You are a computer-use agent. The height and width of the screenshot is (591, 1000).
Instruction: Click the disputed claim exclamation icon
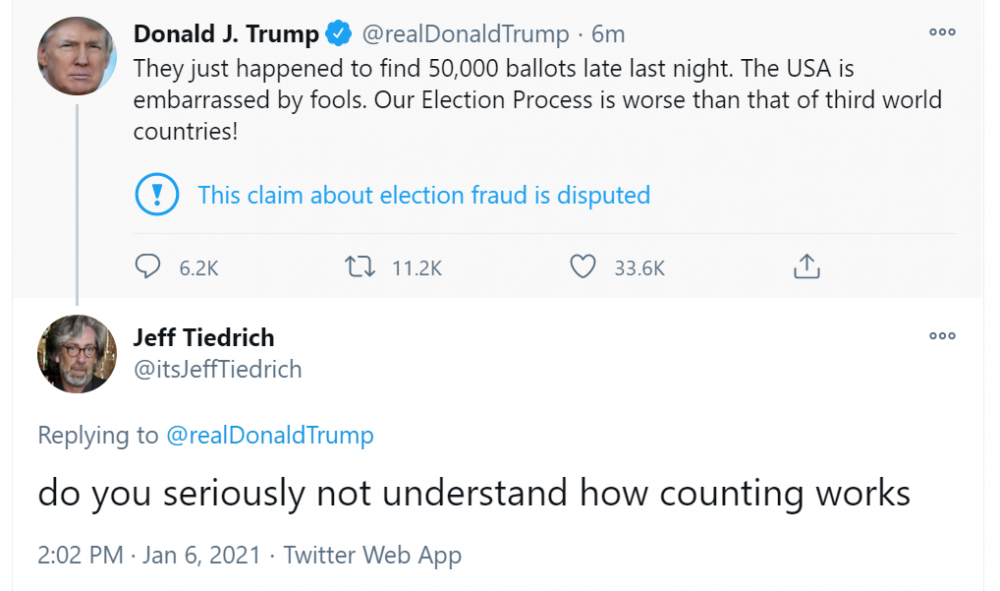[156, 194]
